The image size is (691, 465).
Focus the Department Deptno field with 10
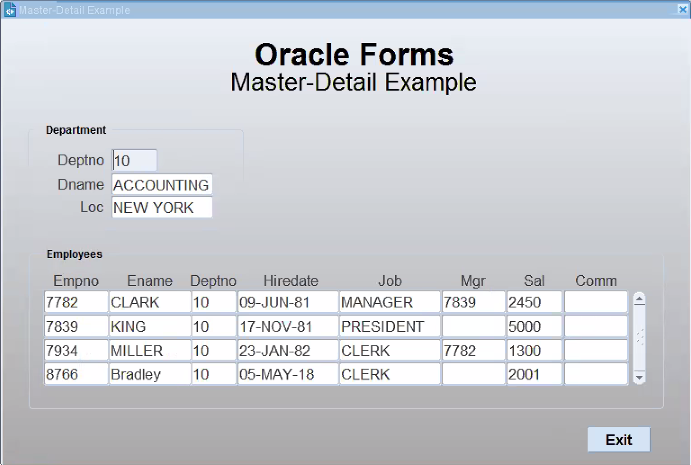pos(134,160)
